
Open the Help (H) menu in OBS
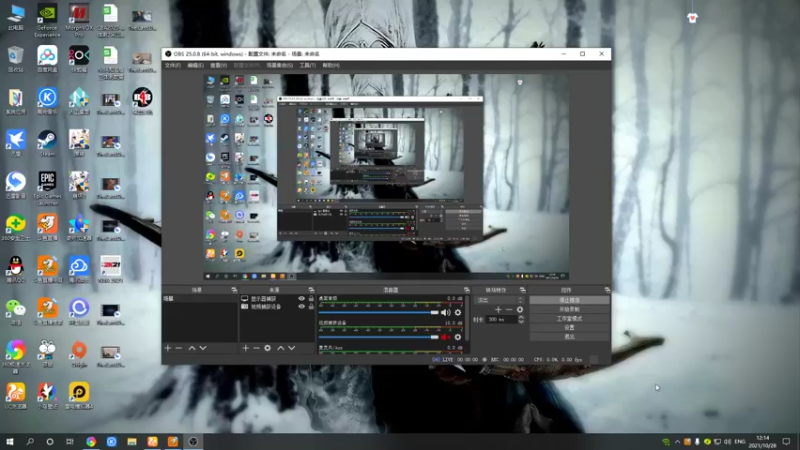click(331, 65)
